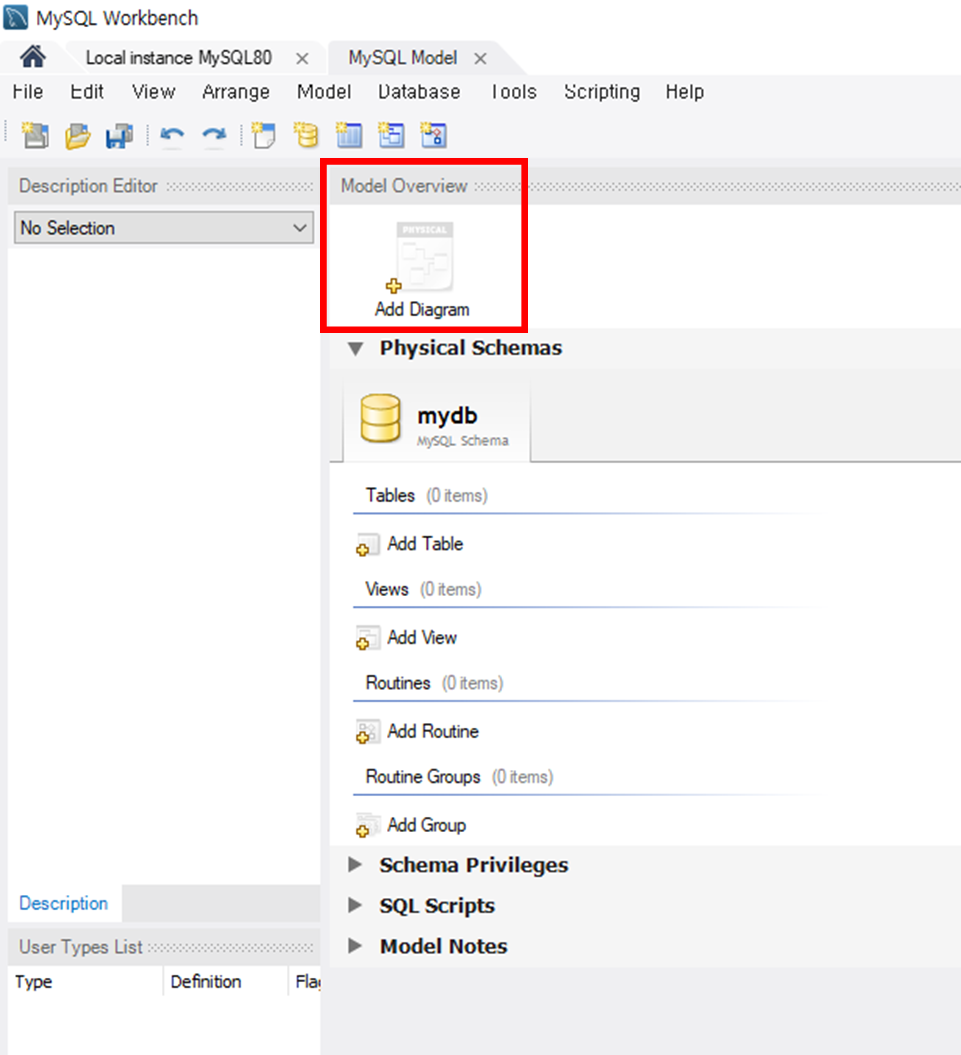The width and height of the screenshot is (961, 1055).
Task: Add a new schema via toolbar cylinder icon
Action: point(306,135)
